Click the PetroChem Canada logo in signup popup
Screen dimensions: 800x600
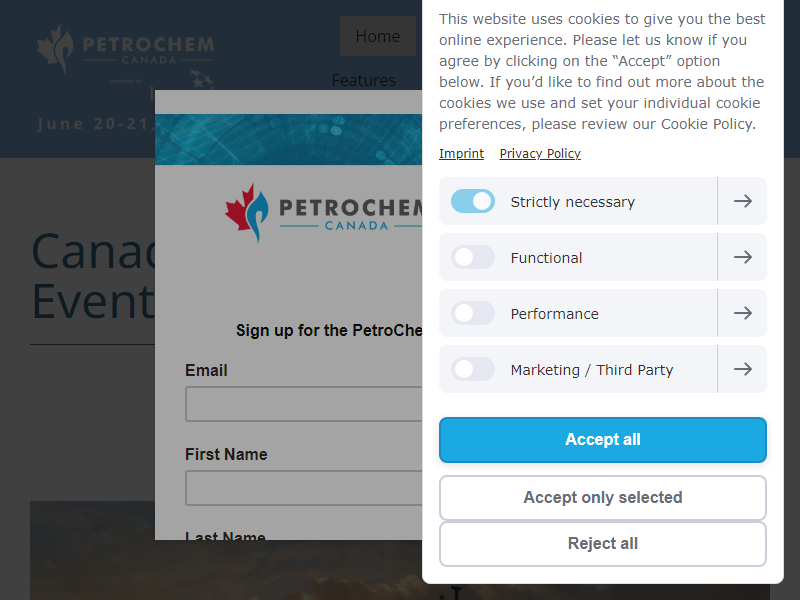[x=323, y=213]
